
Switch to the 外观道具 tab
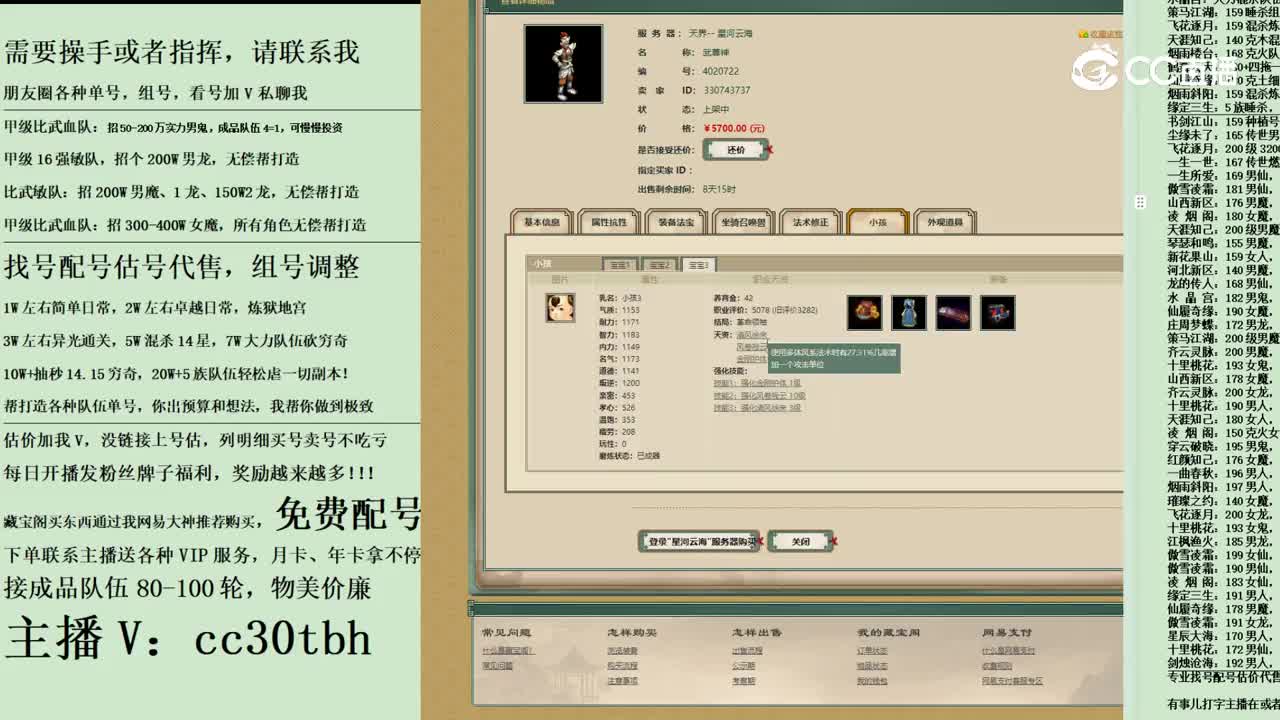(x=944, y=222)
